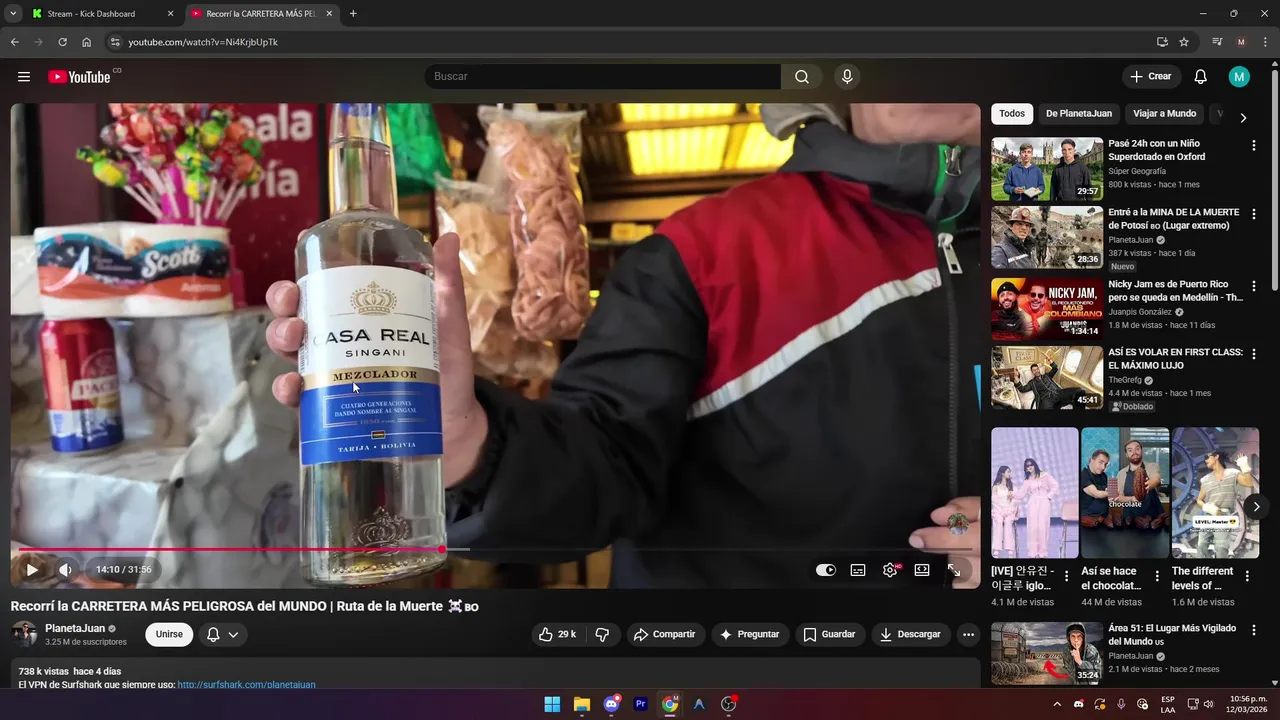Join channel with Unirse button
The image size is (1280, 720).
(x=169, y=634)
